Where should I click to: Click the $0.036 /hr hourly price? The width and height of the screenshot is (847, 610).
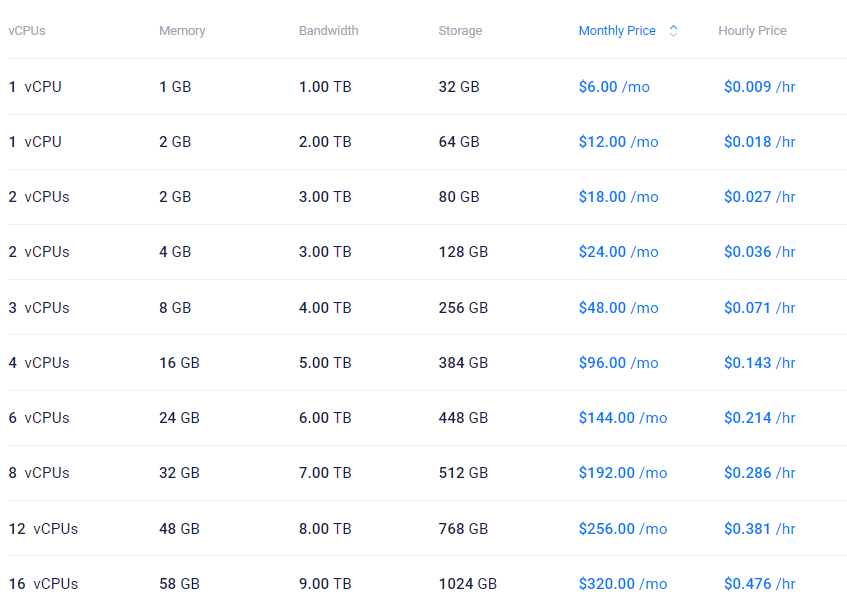(x=759, y=252)
